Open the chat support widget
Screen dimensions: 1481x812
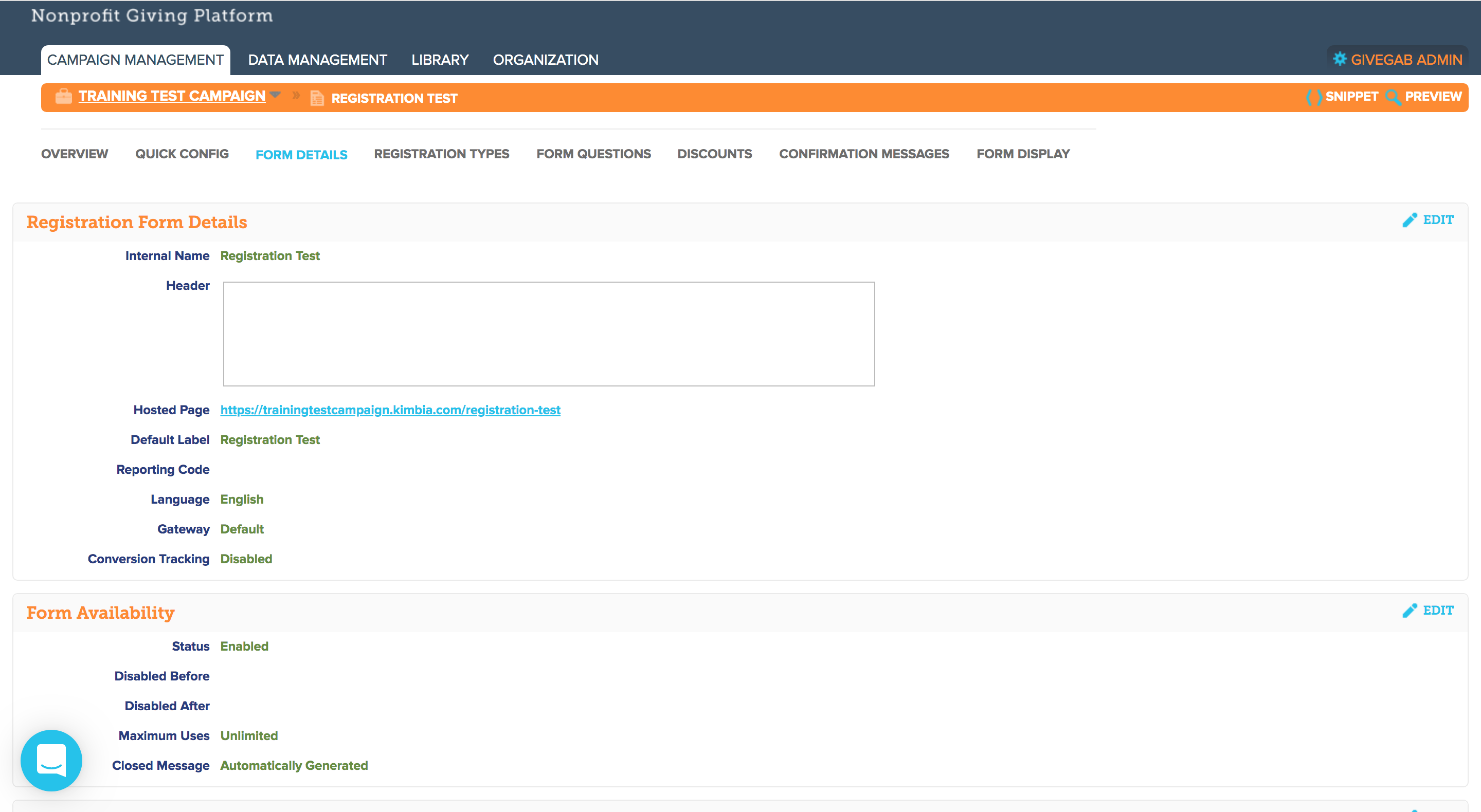point(51,760)
